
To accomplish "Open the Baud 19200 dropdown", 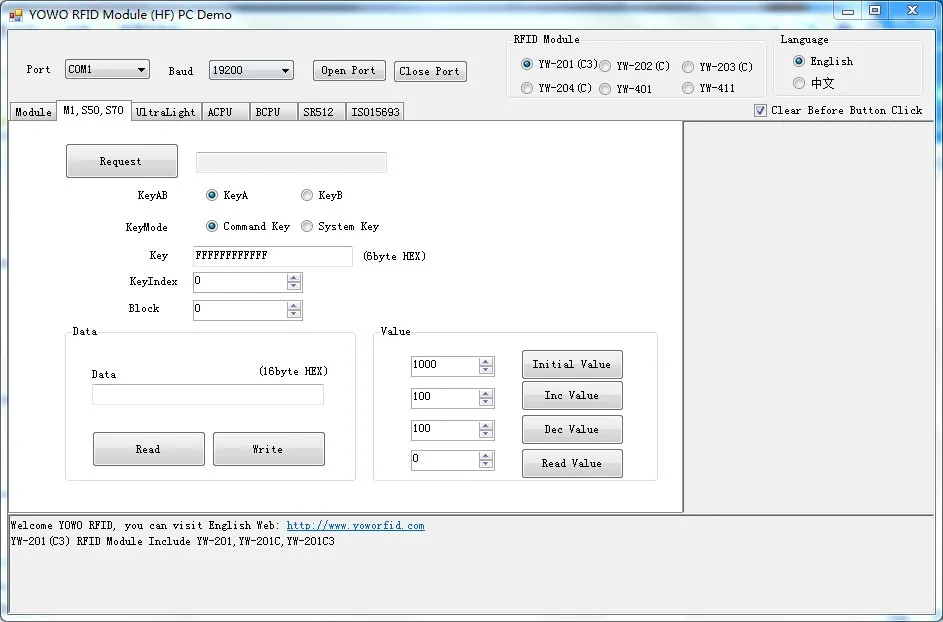I will (x=251, y=70).
